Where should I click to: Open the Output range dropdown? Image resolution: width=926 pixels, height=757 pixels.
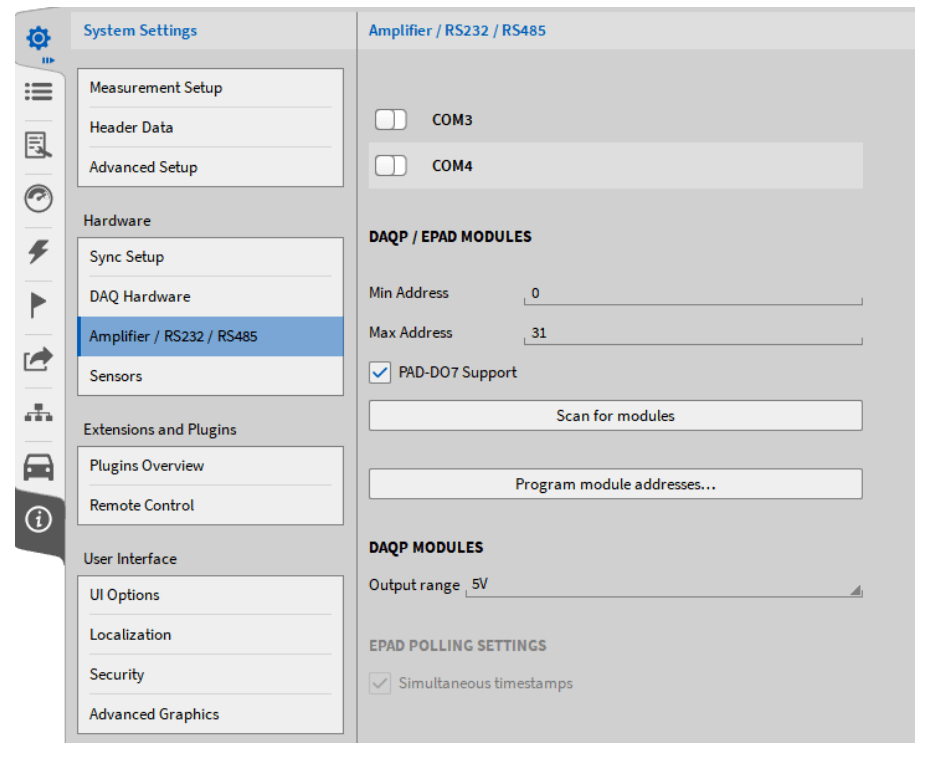663,586
